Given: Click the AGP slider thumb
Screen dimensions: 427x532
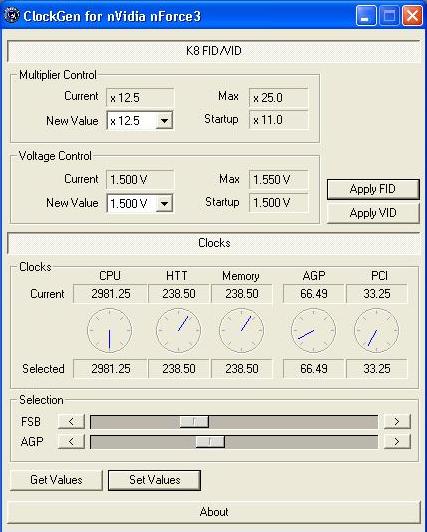Looking at the screenshot, I should pyautogui.click(x=210, y=441).
